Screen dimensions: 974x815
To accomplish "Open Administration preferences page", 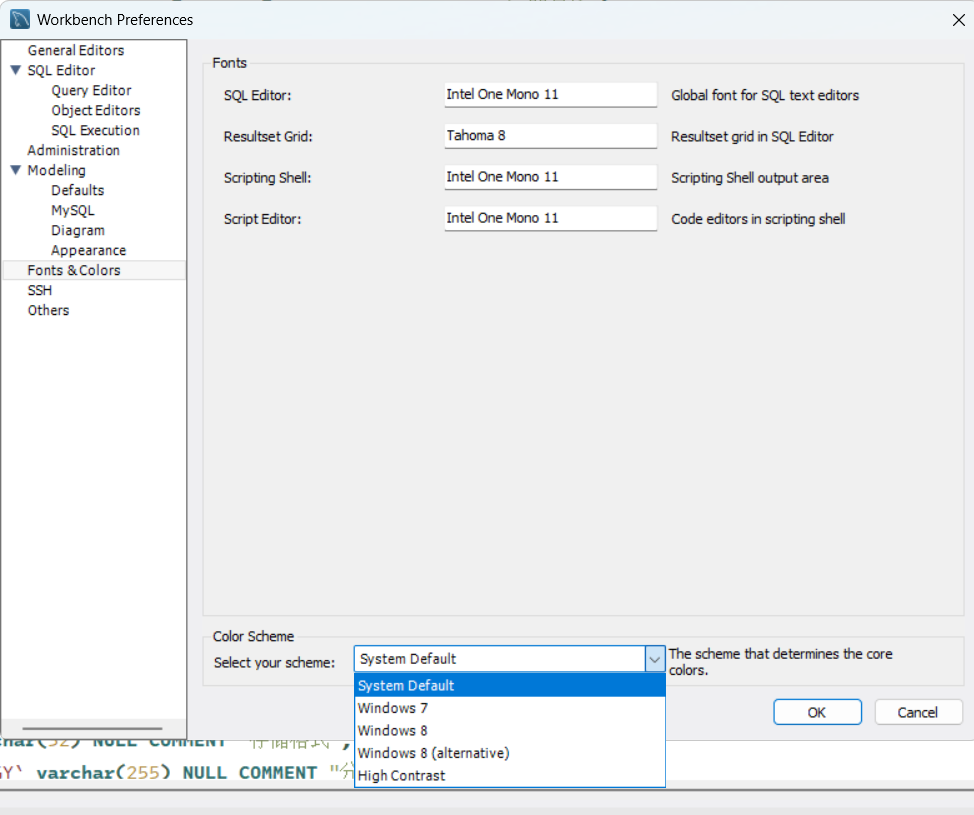I will 73,150.
